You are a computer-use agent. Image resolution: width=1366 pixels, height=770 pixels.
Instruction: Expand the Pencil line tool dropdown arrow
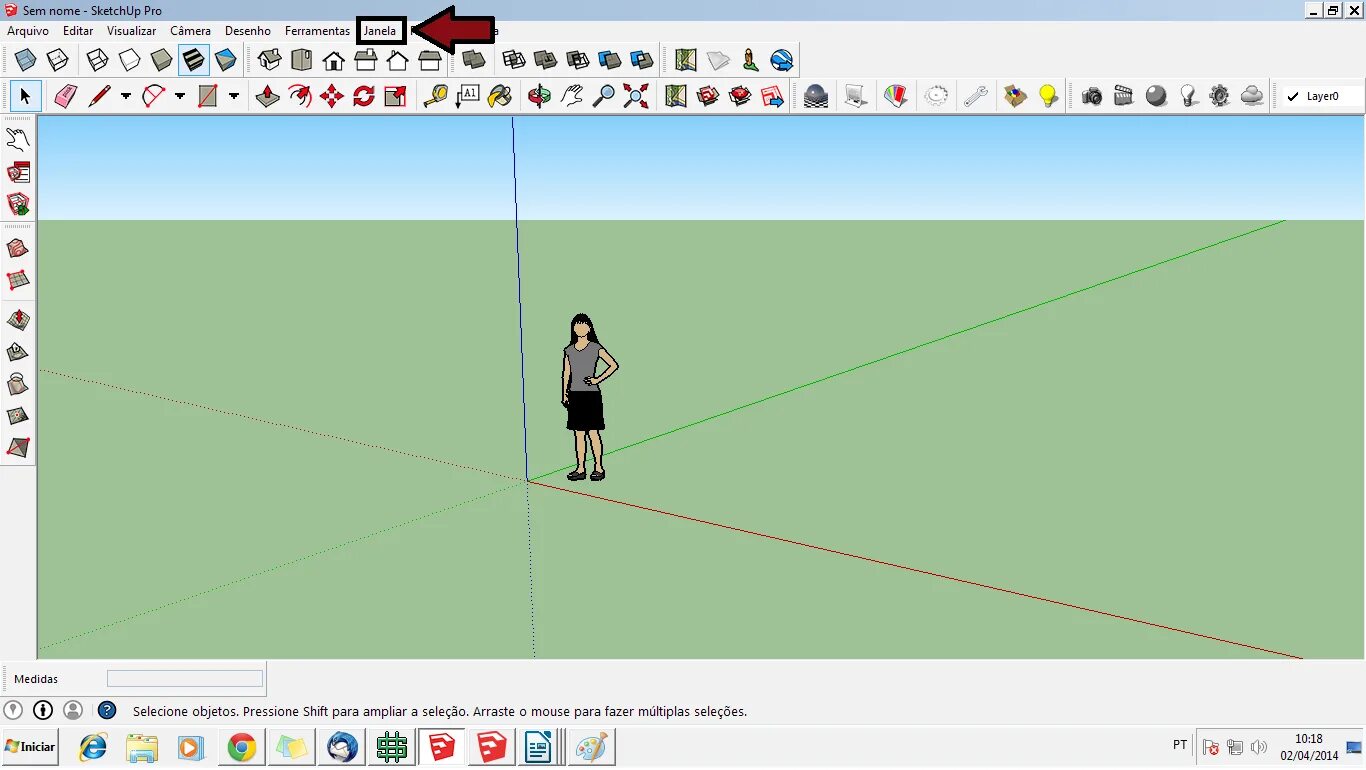tap(125, 96)
